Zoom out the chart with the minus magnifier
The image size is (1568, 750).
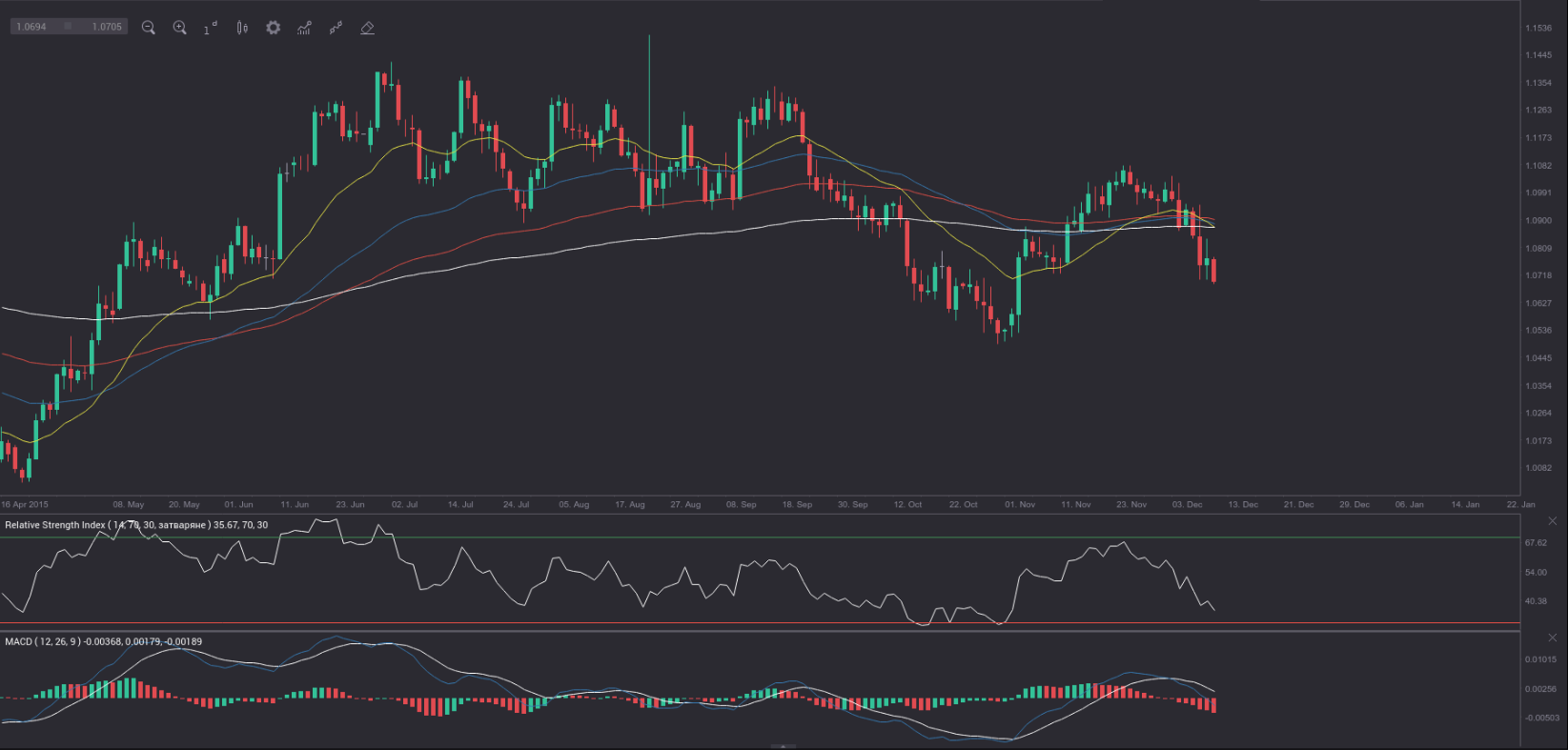[x=149, y=28]
